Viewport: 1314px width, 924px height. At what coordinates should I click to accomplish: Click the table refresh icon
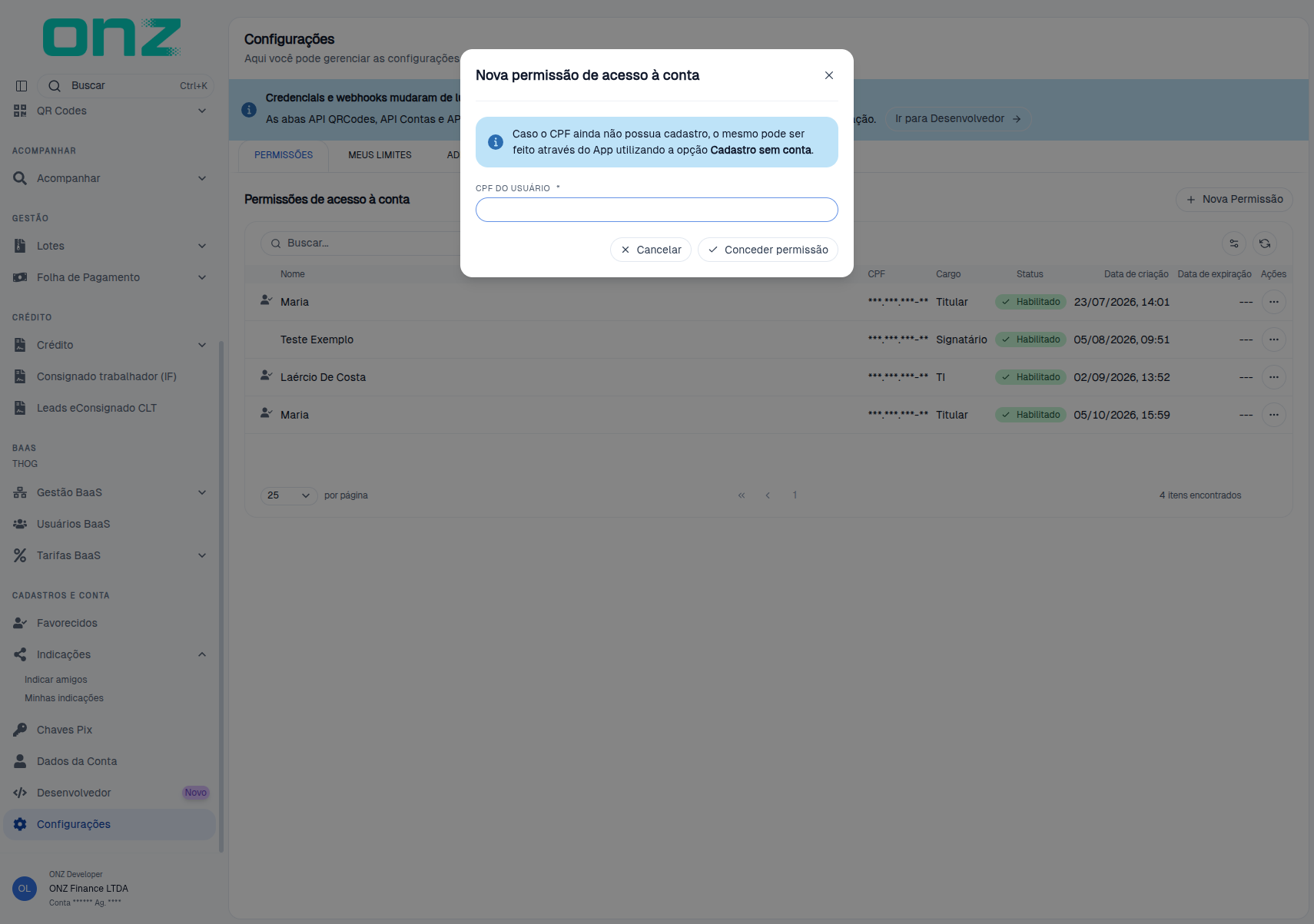click(x=1265, y=243)
